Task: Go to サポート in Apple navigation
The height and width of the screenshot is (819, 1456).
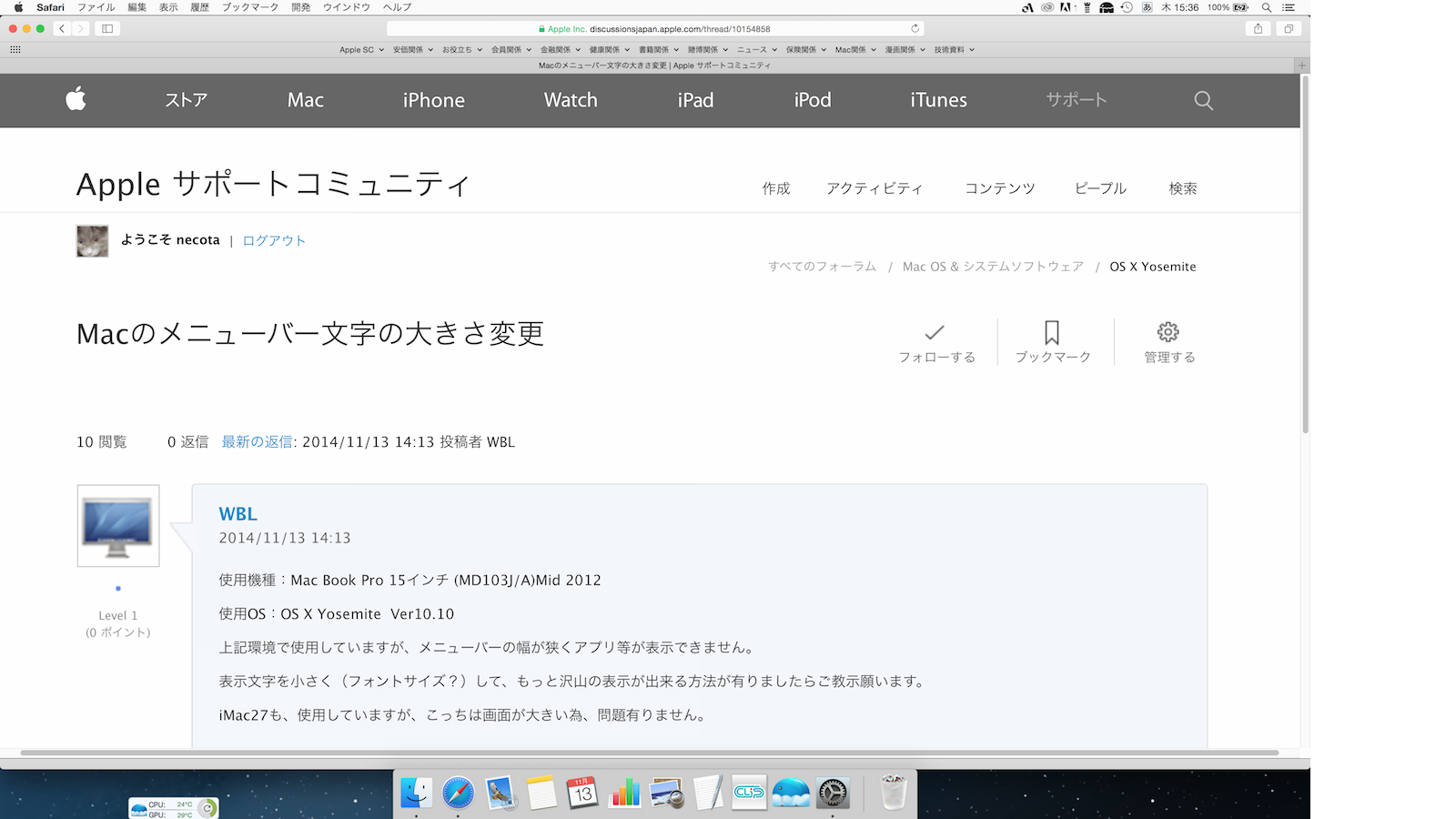Action: coord(1077,100)
